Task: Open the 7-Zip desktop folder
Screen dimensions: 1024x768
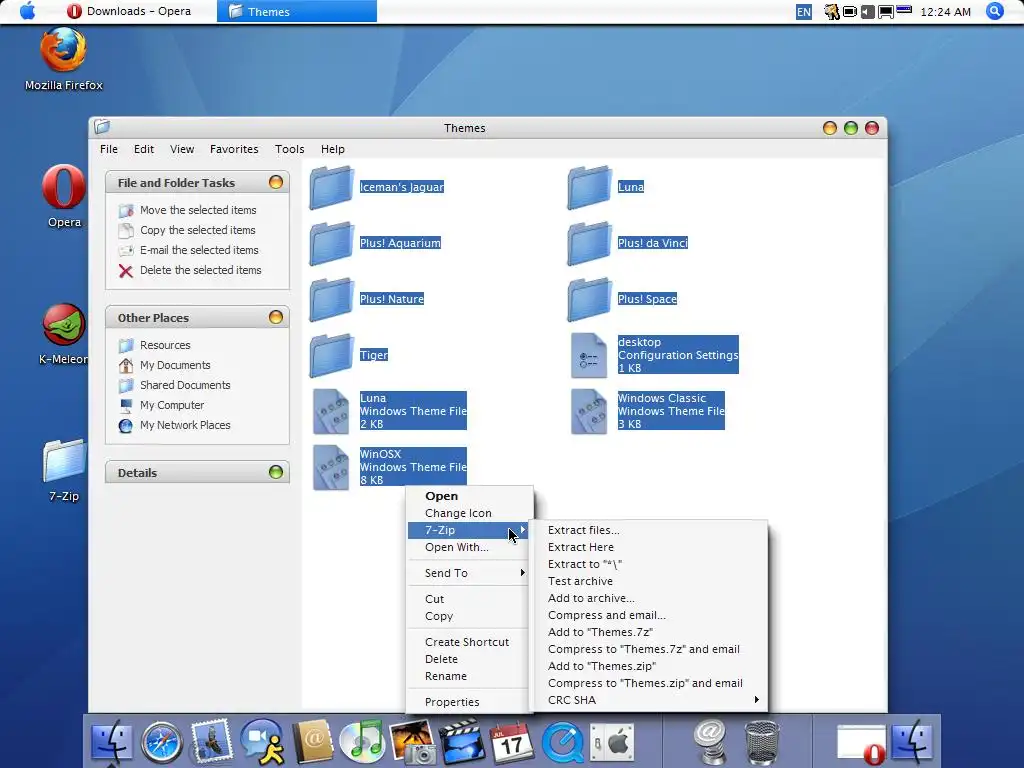Action: 64,460
